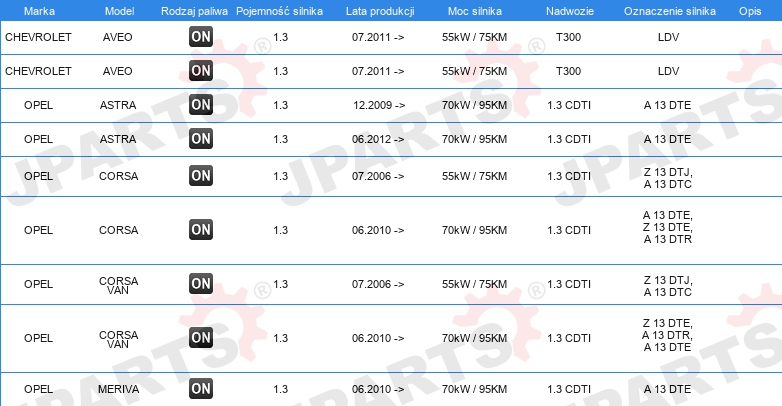Image resolution: width=782 pixels, height=406 pixels.
Task: Click 1.3 CDTI body in the Meriva row
Action: coord(569,389)
